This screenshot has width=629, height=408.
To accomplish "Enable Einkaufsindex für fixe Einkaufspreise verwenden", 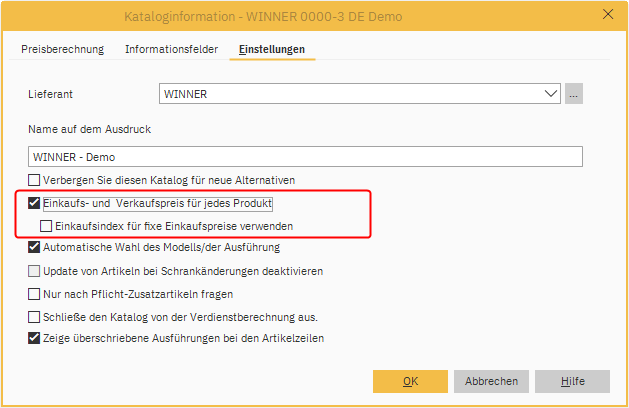I will coord(47,226).
